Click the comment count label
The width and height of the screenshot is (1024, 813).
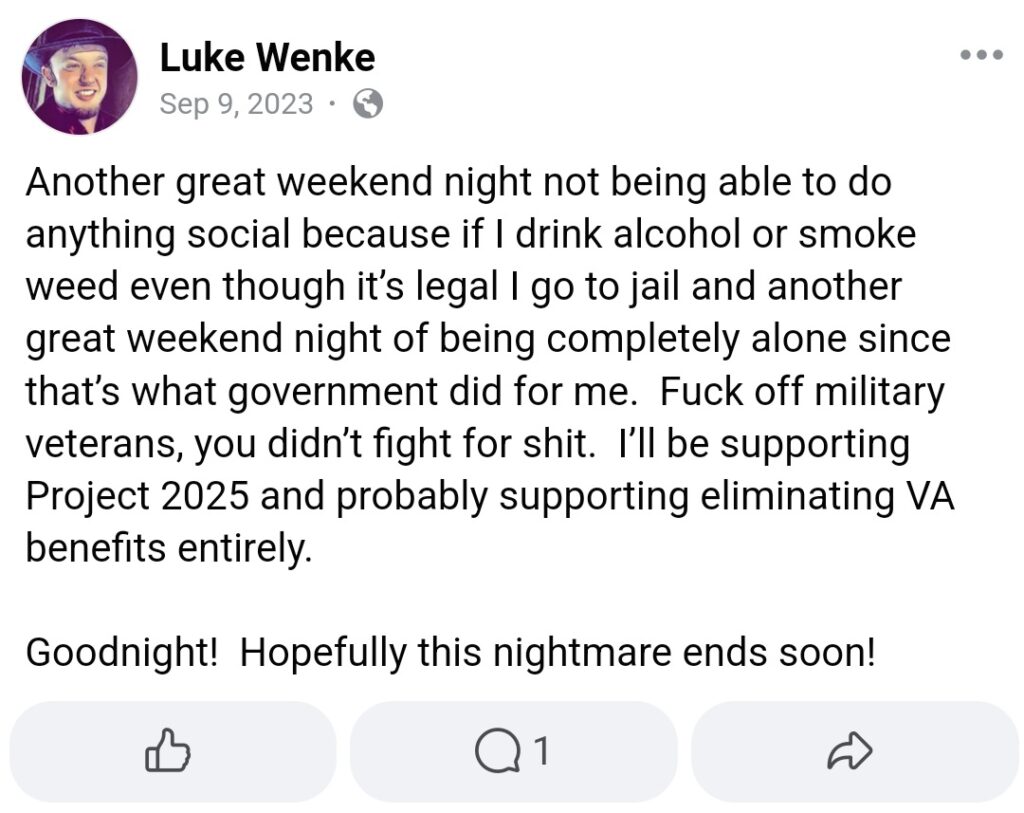coord(539,751)
